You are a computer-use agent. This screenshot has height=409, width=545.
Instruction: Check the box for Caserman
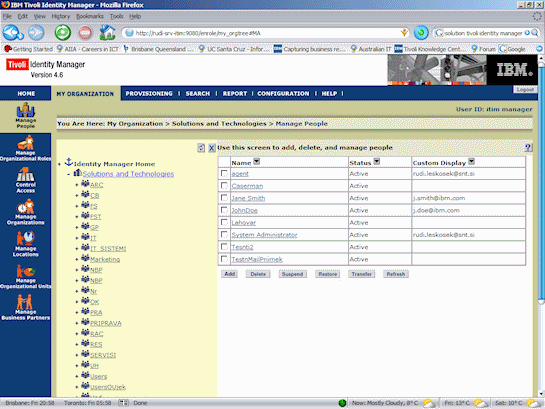click(x=225, y=185)
